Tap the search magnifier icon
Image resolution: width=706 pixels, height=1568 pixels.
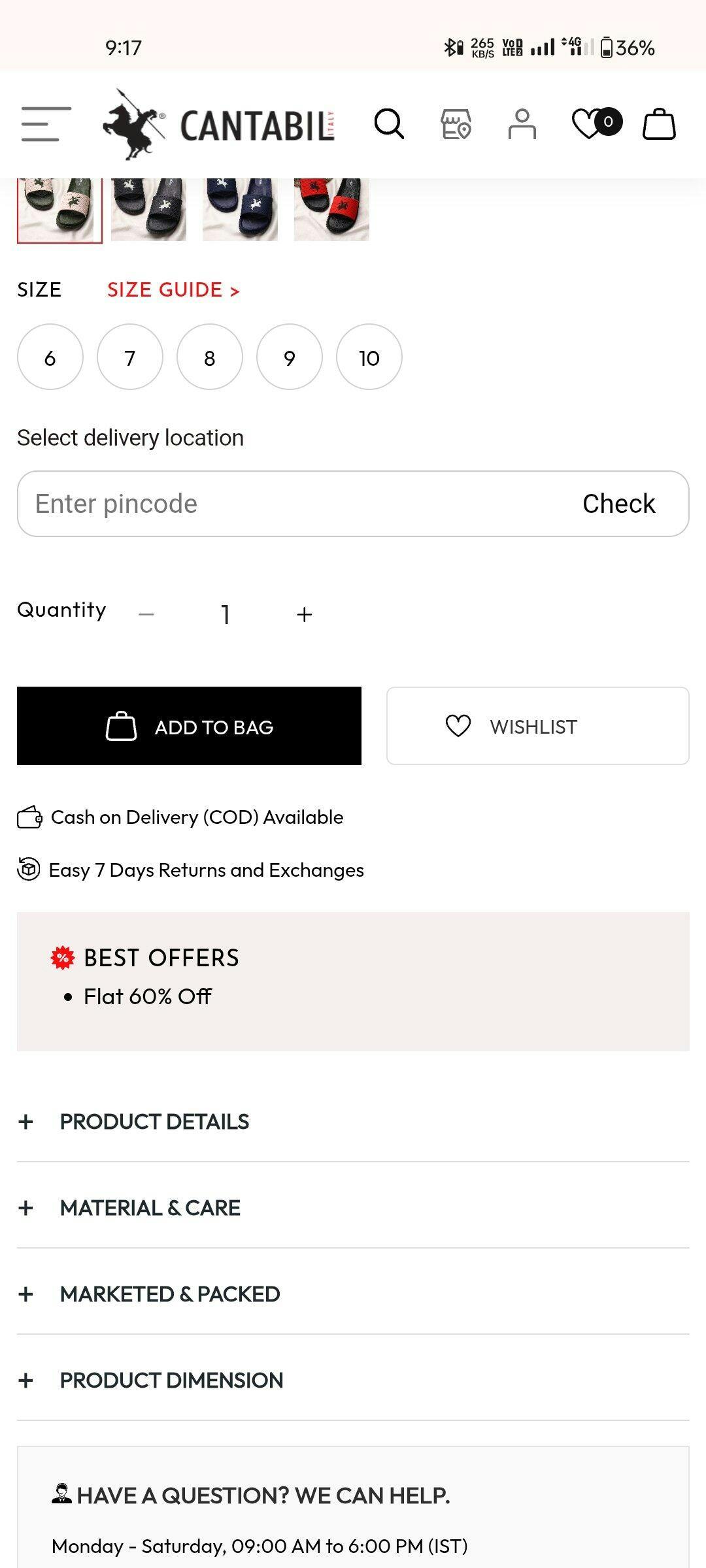[x=389, y=124]
